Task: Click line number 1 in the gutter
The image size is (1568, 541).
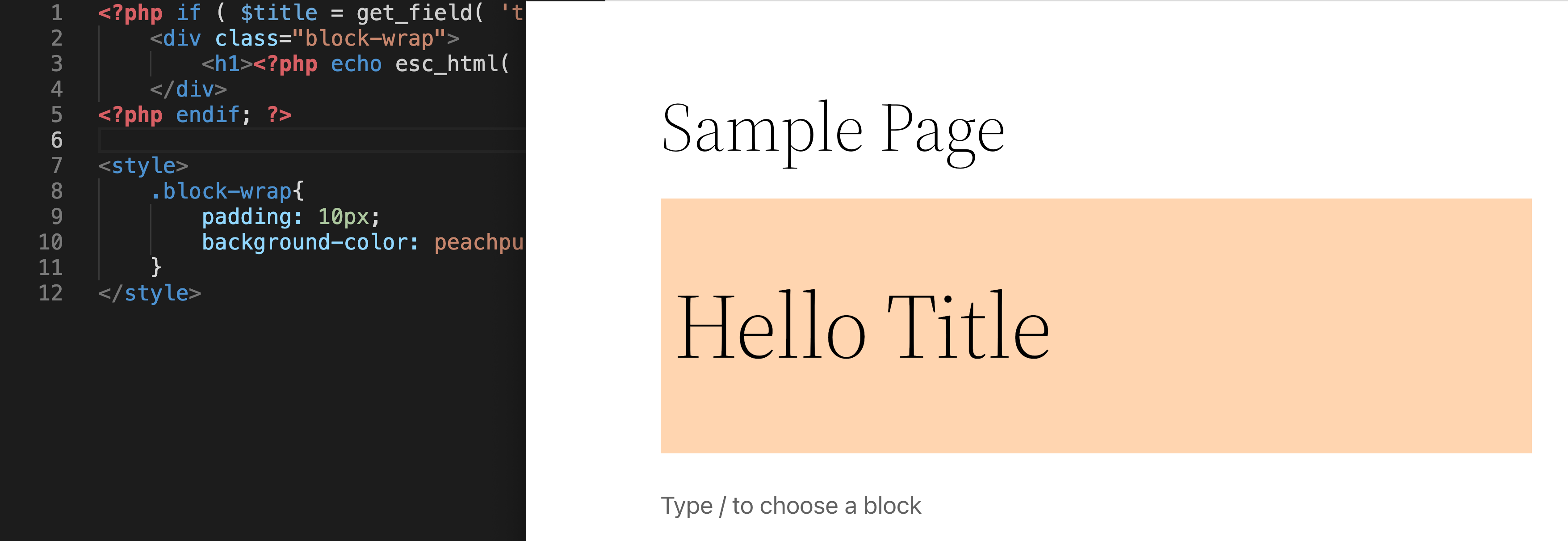Action: (57, 13)
